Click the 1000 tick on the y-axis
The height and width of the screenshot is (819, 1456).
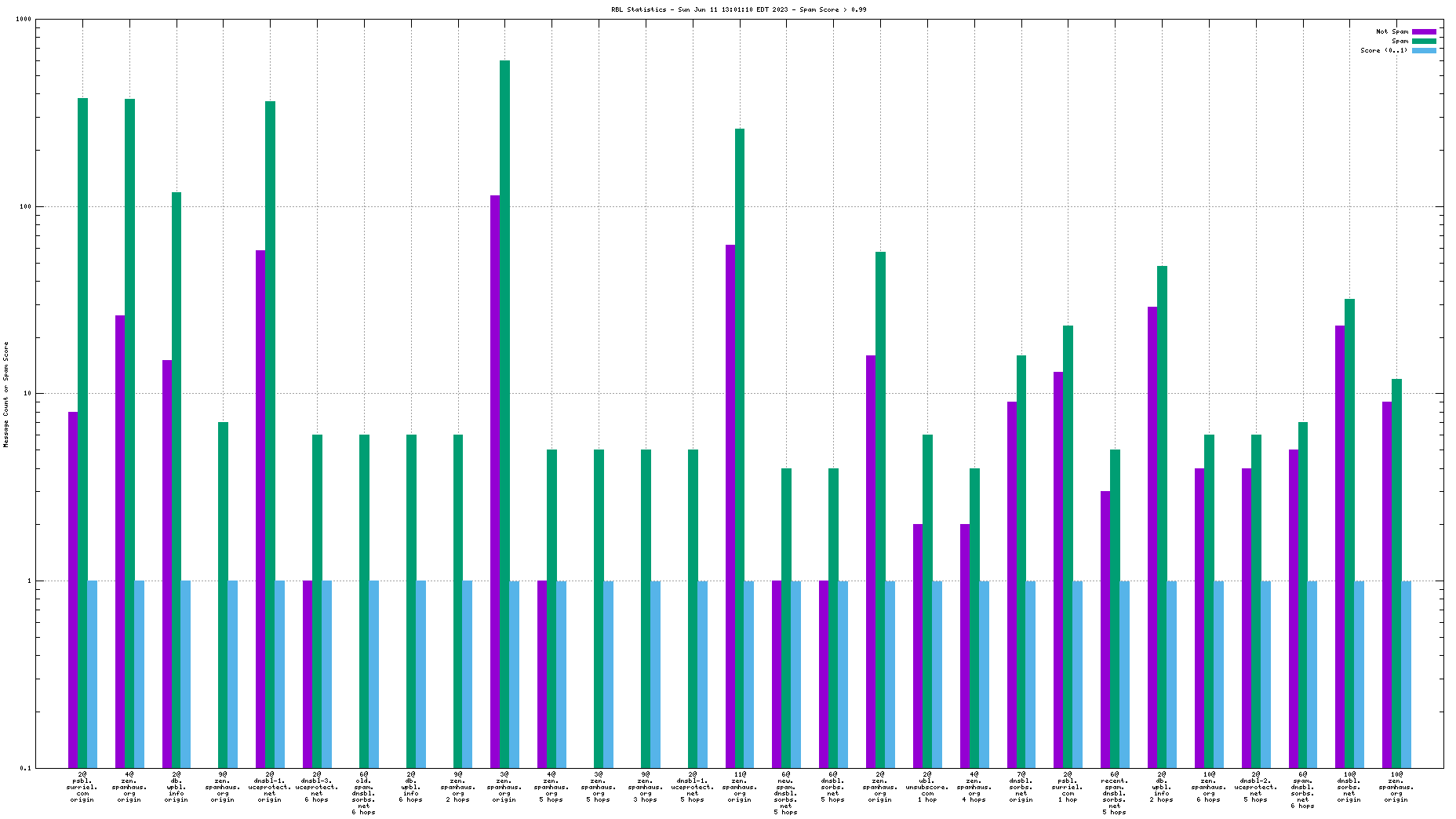pyautogui.click(x=24, y=20)
